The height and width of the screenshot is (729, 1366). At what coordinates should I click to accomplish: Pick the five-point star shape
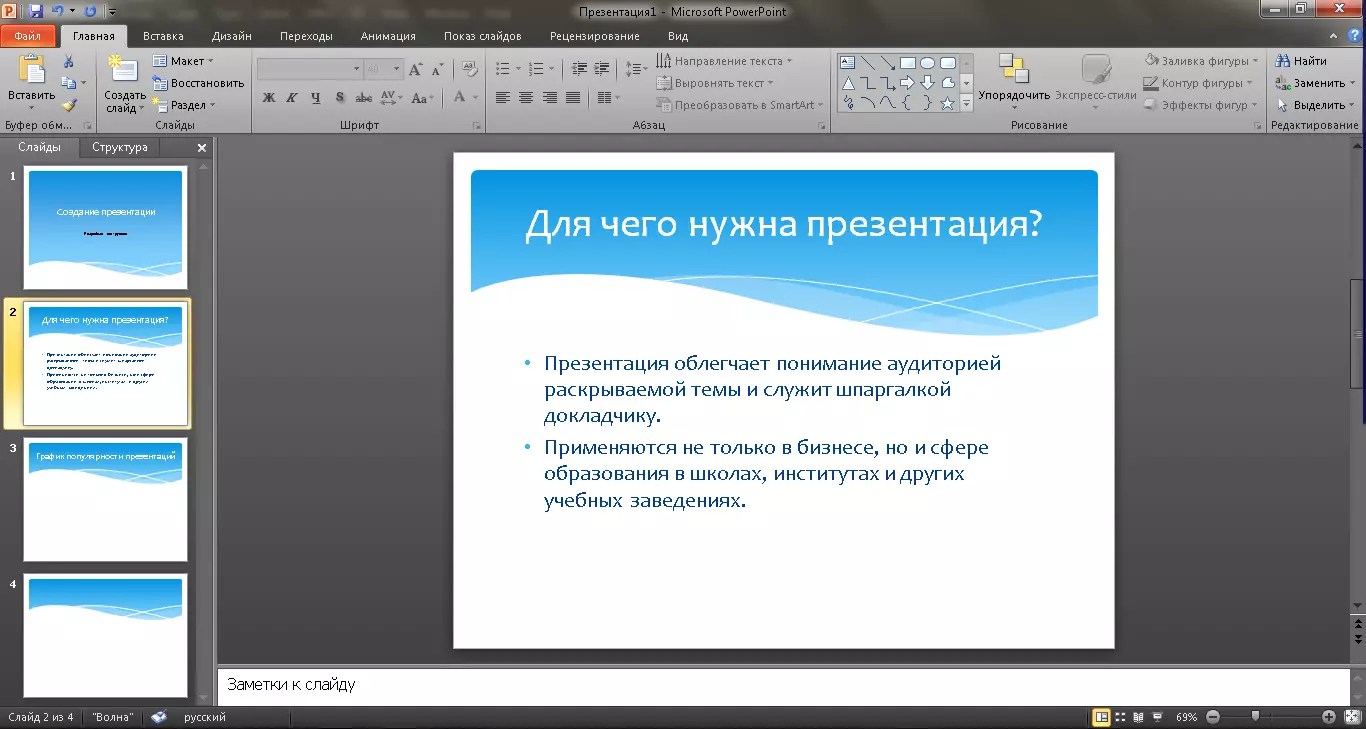947,103
